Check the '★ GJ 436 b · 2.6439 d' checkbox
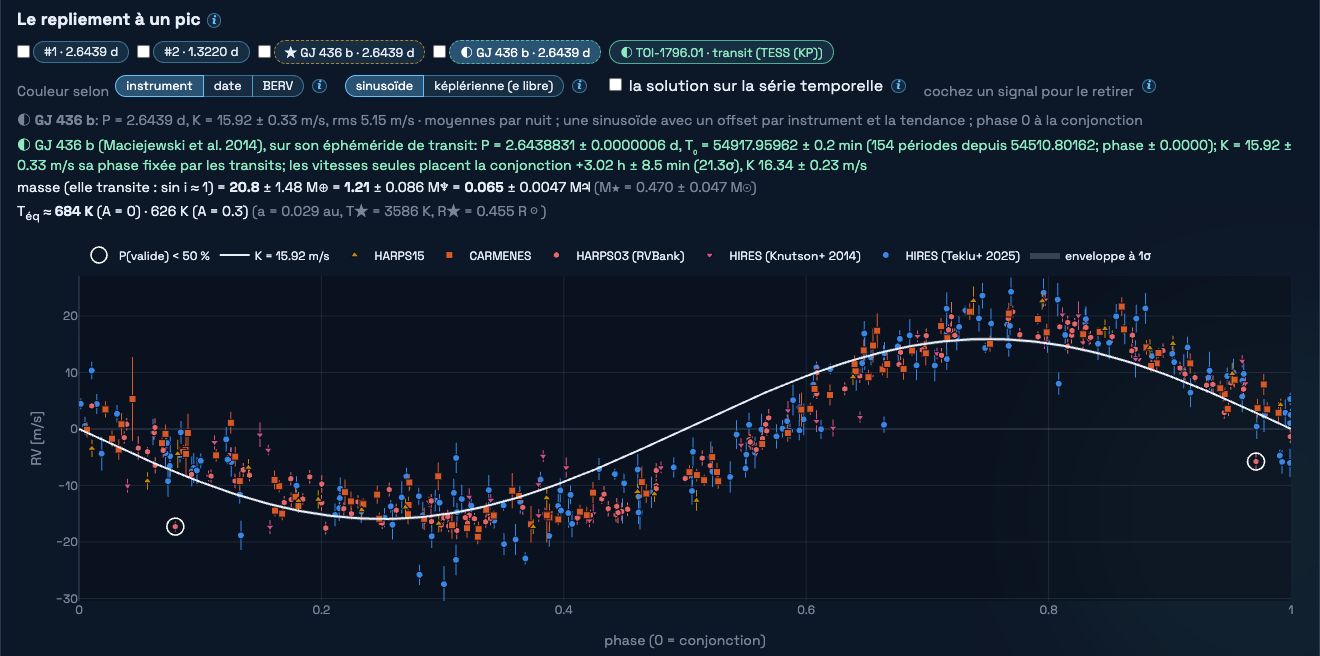1320x656 pixels. pyautogui.click(x=264, y=51)
